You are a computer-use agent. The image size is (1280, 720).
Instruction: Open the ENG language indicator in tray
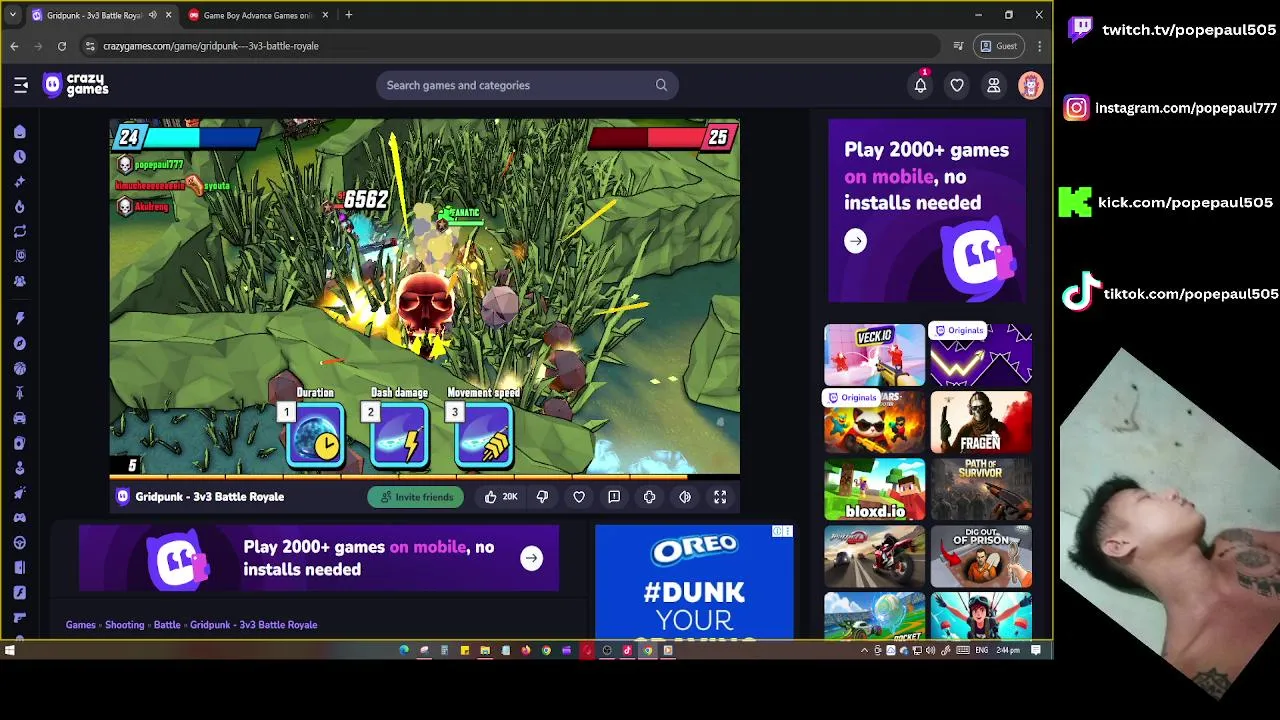click(982, 650)
